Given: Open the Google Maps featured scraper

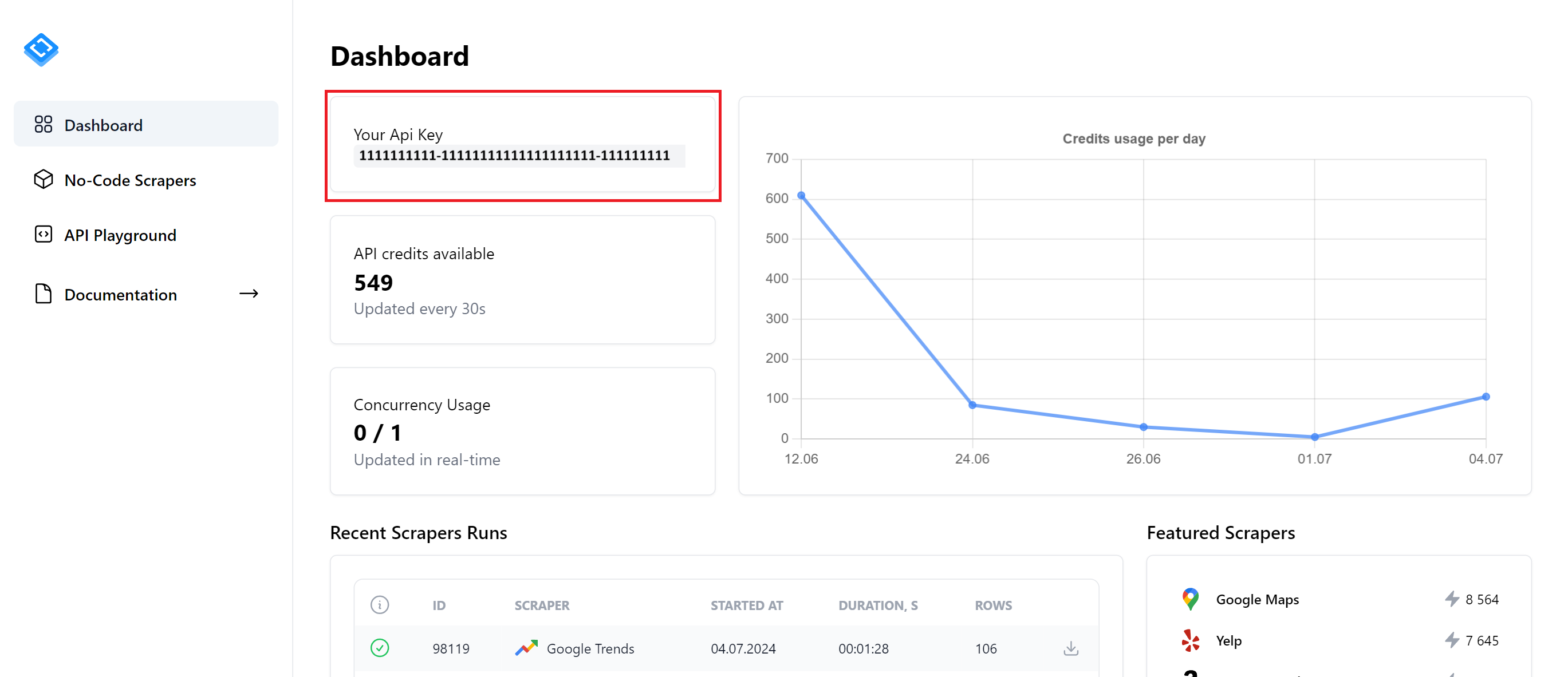Looking at the screenshot, I should tap(1257, 600).
